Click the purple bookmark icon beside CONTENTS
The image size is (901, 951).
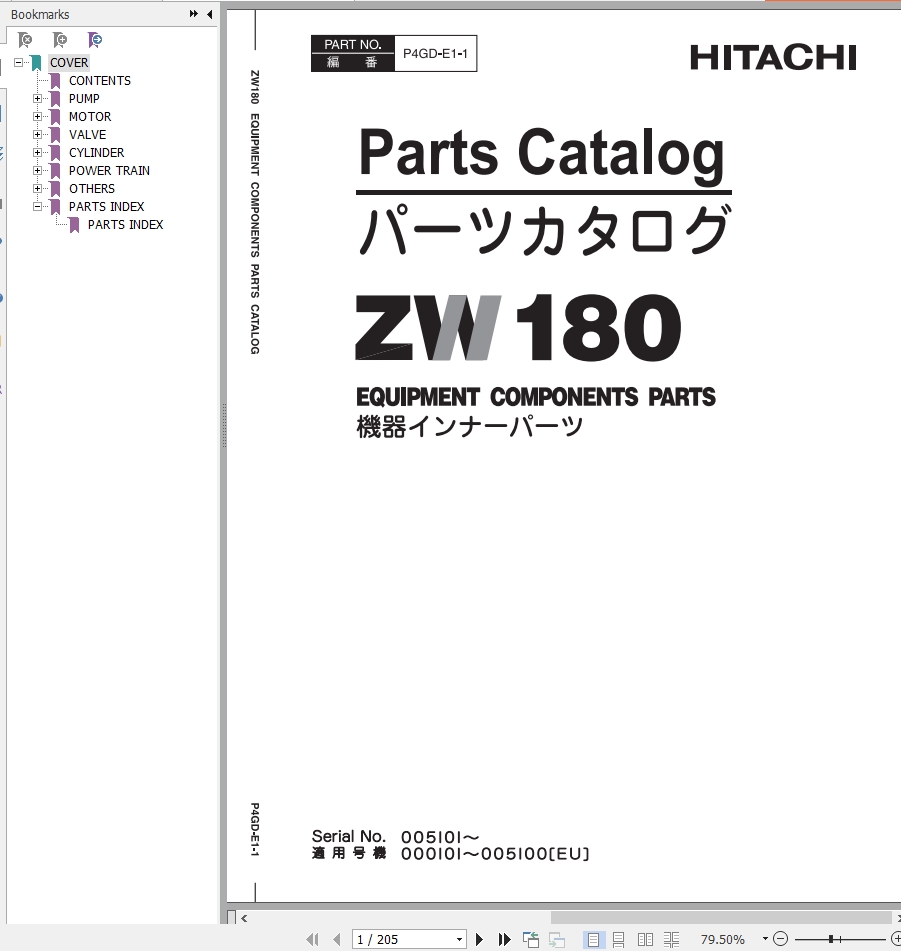[55, 81]
